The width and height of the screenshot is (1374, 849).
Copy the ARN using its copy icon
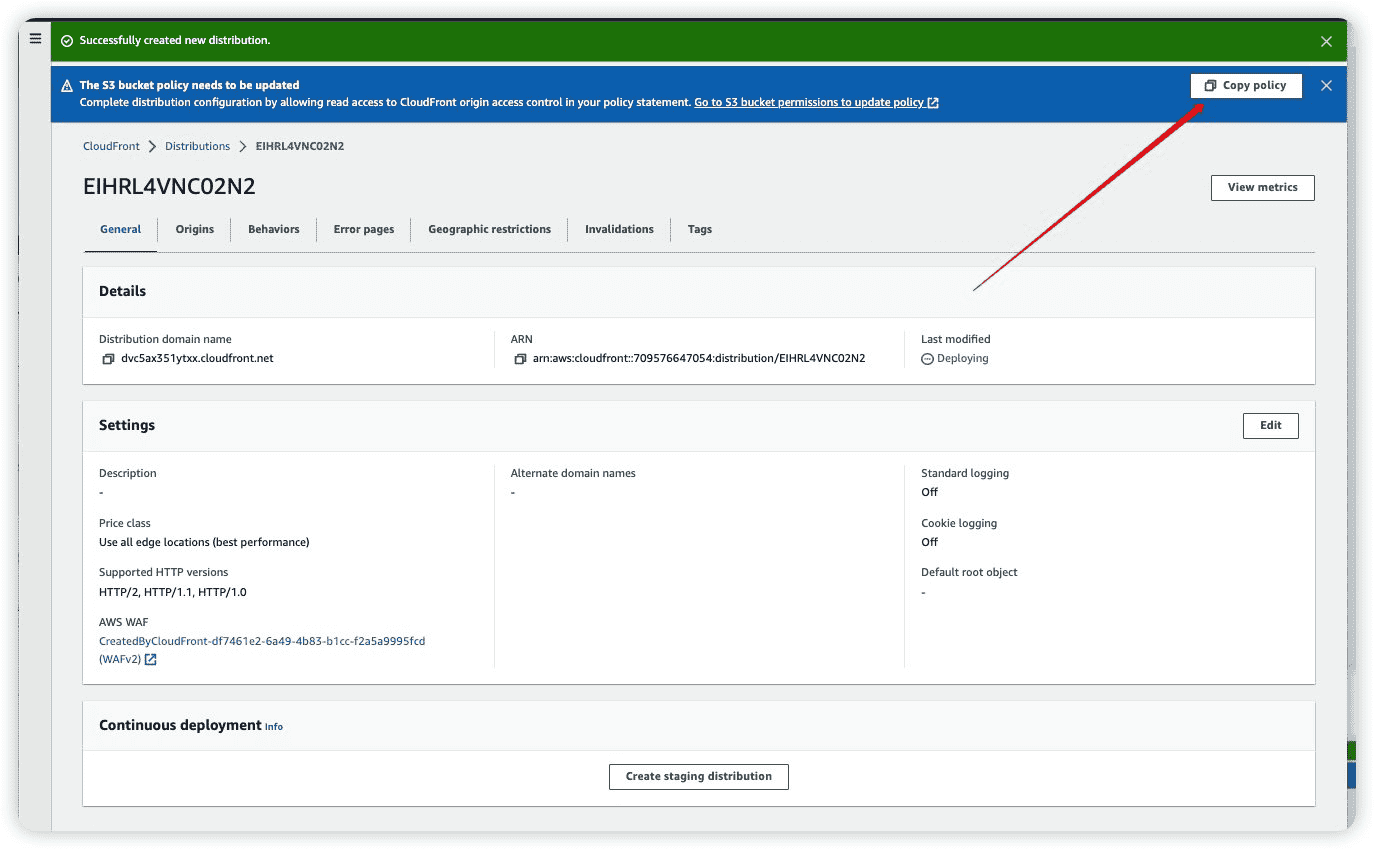click(x=520, y=359)
